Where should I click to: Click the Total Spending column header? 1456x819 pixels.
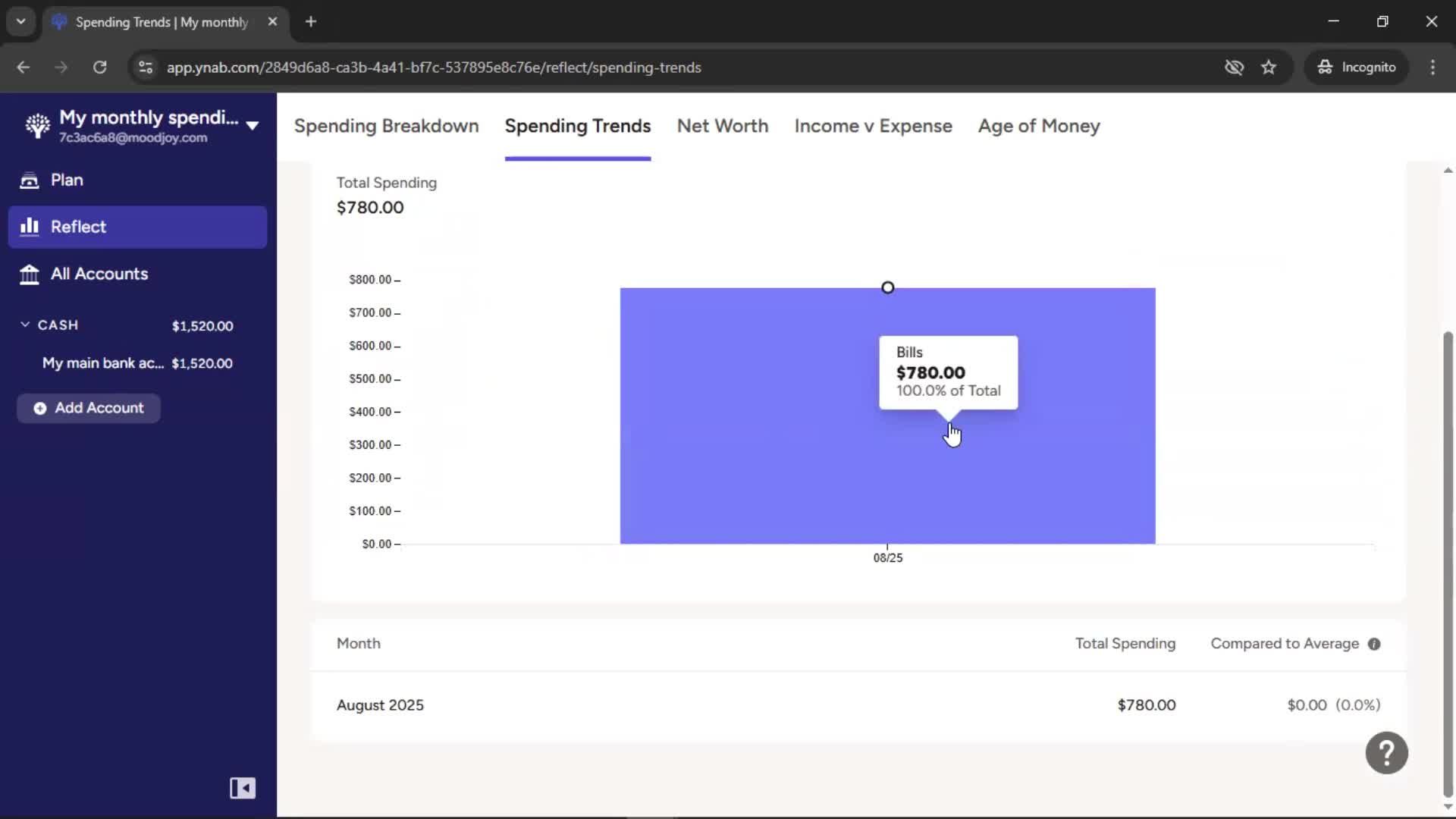click(1125, 644)
